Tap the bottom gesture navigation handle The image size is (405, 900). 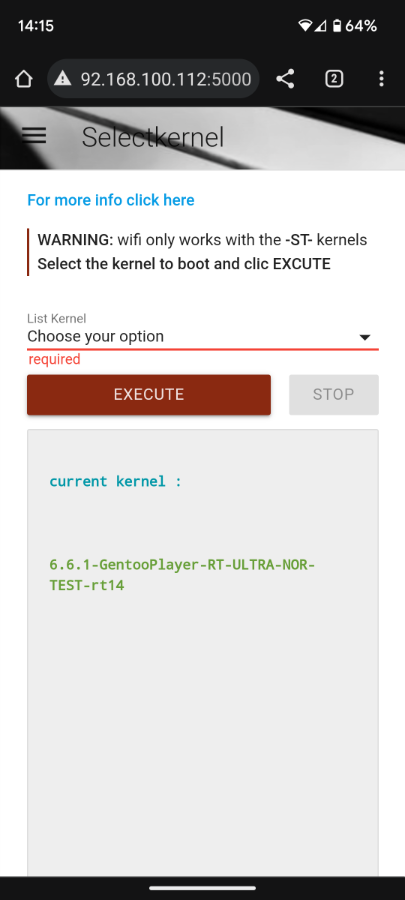click(202, 889)
